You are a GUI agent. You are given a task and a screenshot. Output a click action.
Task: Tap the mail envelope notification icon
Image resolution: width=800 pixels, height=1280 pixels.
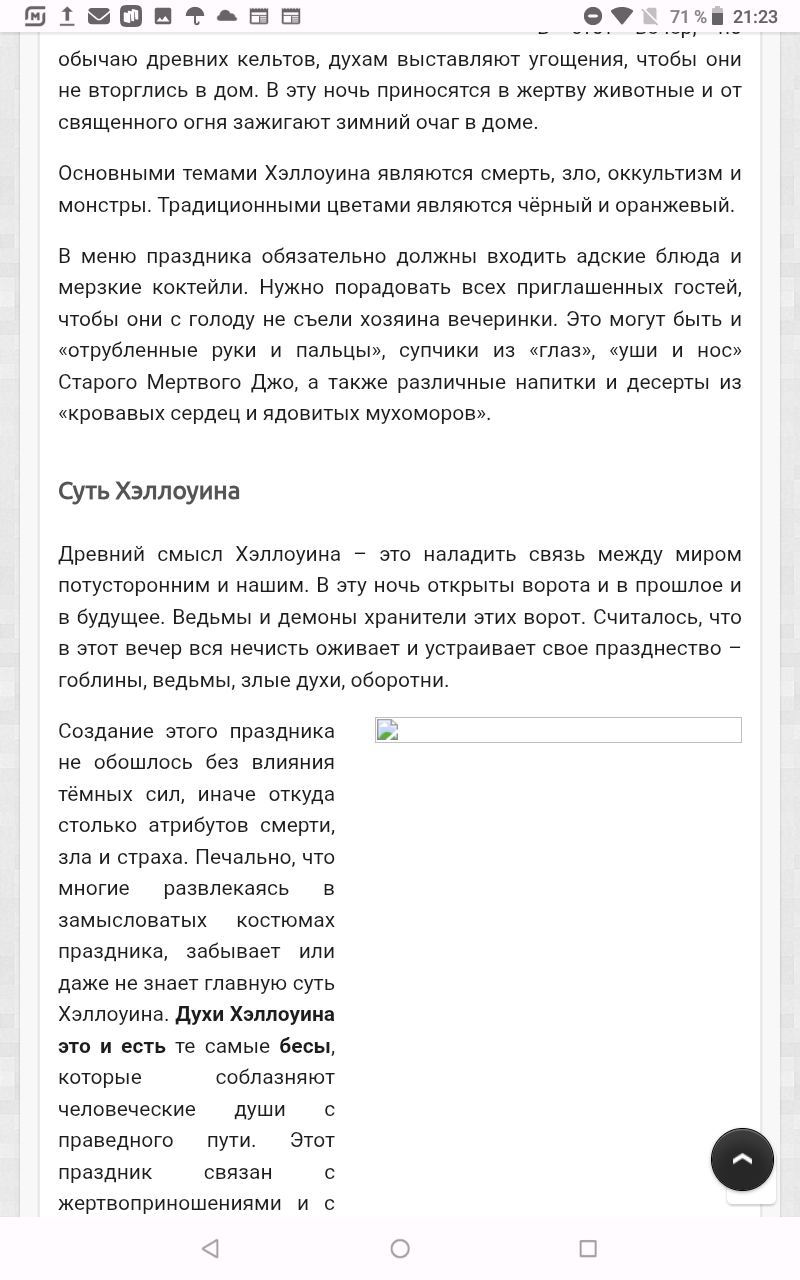click(x=99, y=16)
